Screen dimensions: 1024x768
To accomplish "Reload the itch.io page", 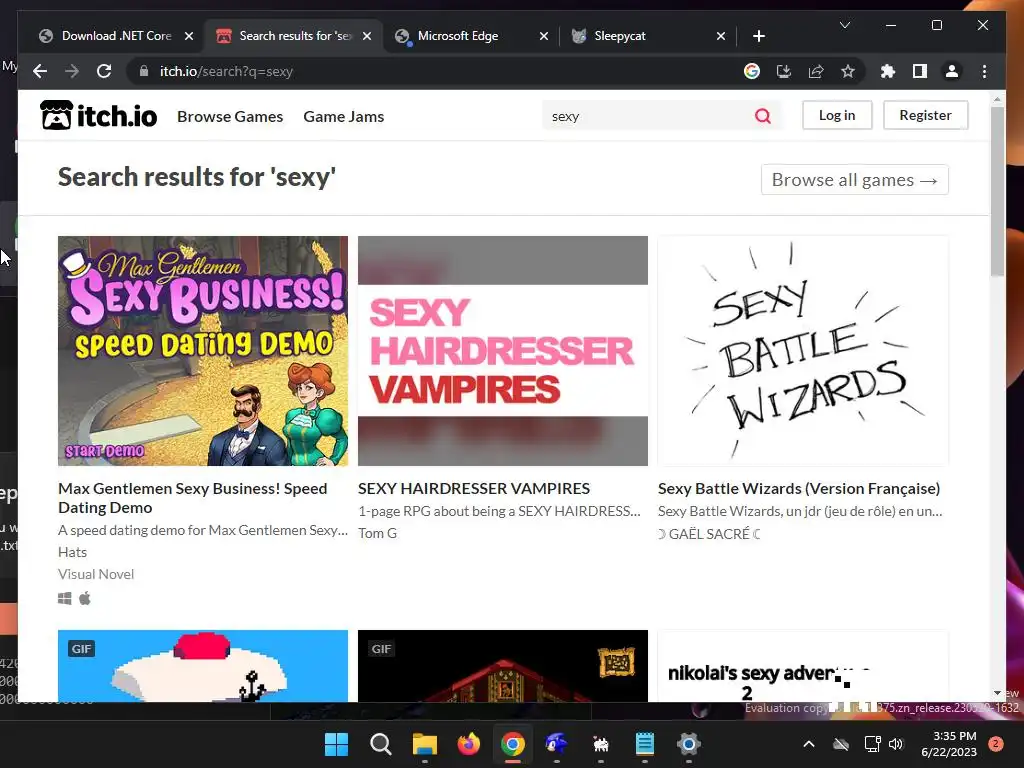I will 104,71.
